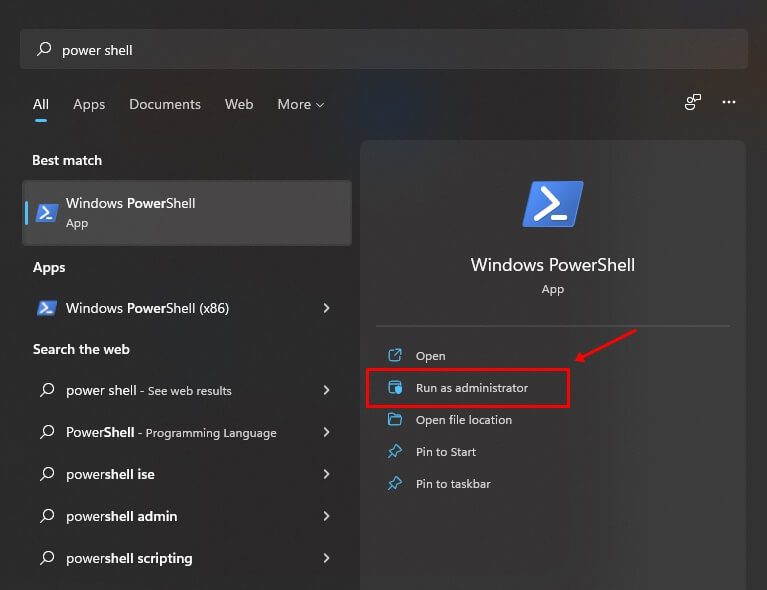Expand chevron for powershell admin suggestion
The height and width of the screenshot is (590, 767).
326,516
